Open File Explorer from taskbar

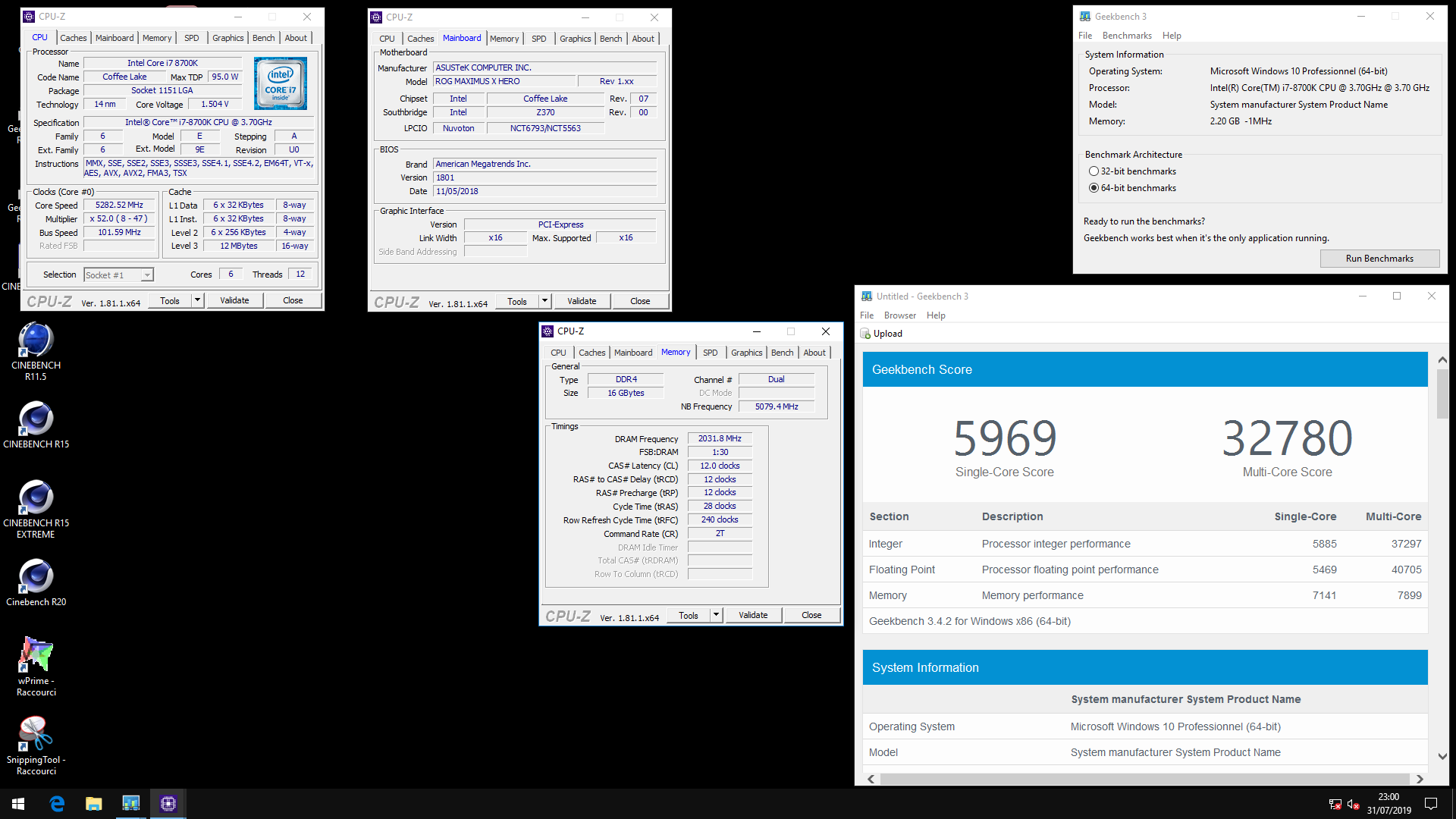(94, 804)
